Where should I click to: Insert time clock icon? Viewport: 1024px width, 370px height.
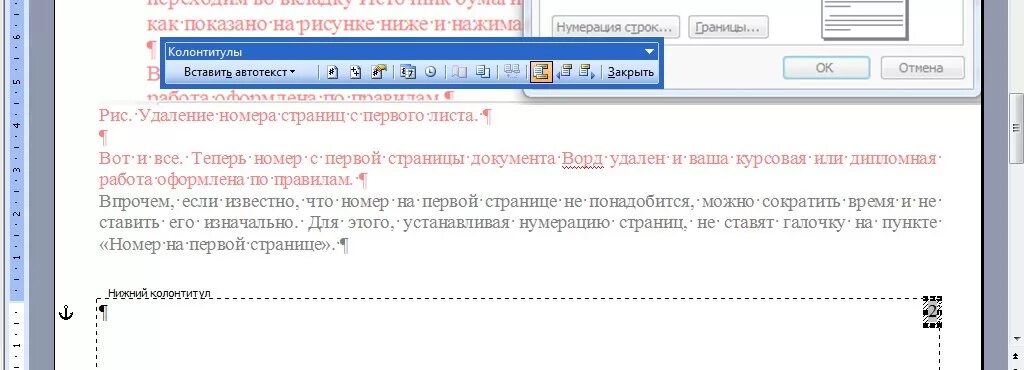pos(430,72)
